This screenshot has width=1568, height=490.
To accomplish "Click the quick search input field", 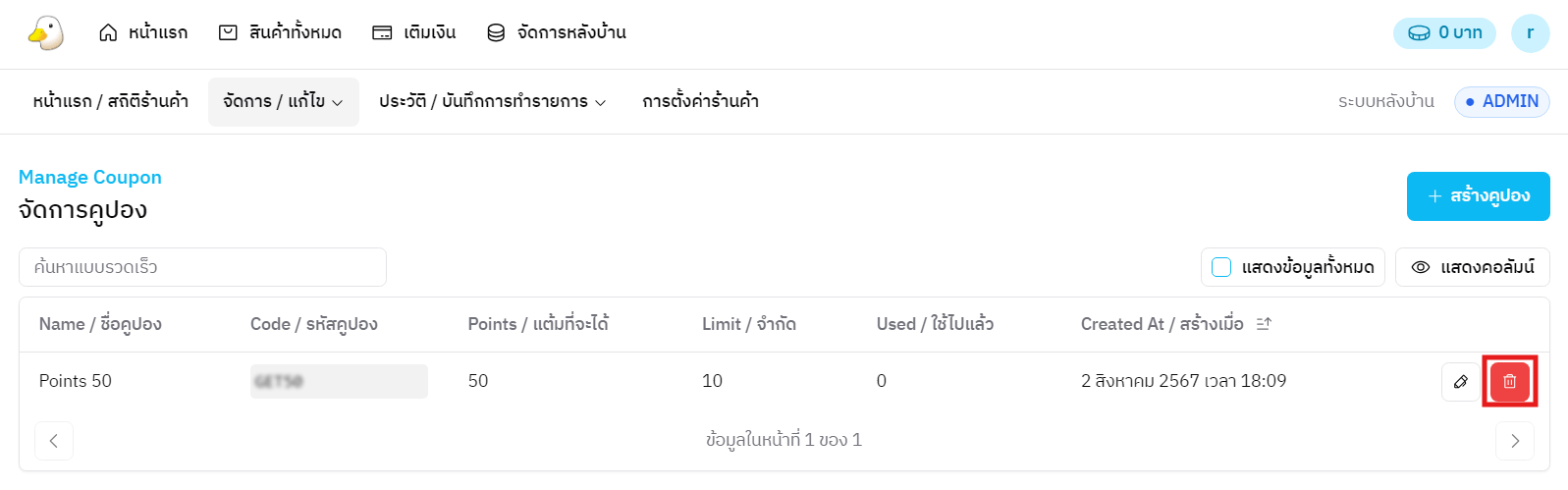I will [x=202, y=267].
